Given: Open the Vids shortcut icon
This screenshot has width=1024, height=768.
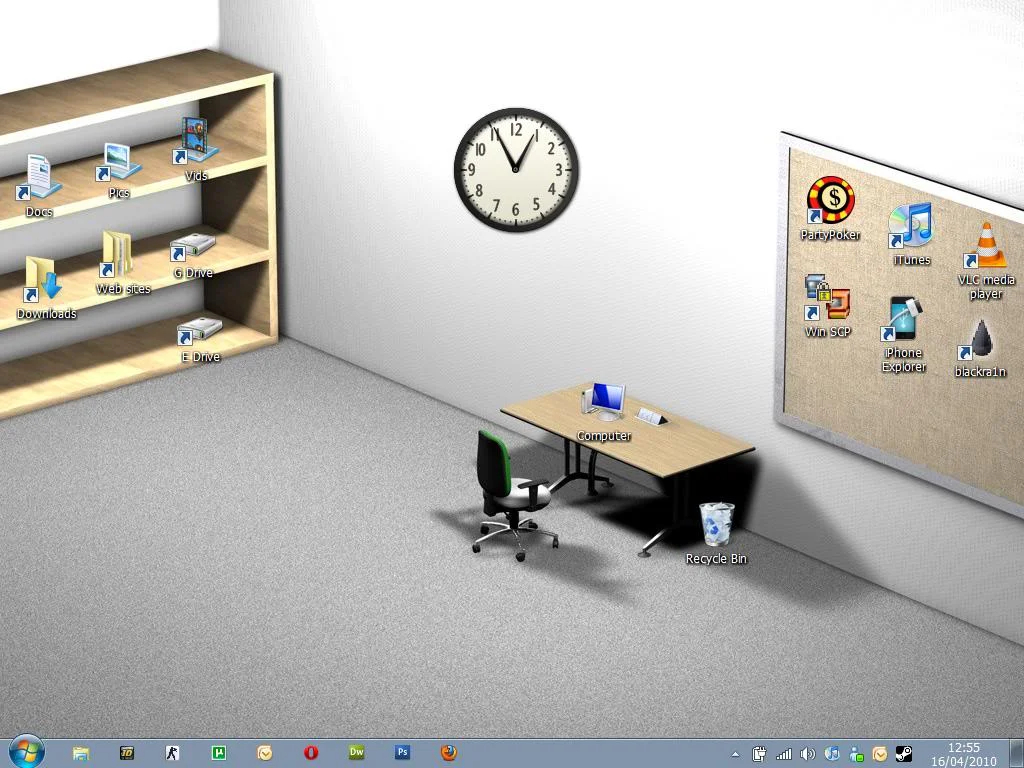Looking at the screenshot, I should coord(195,150).
